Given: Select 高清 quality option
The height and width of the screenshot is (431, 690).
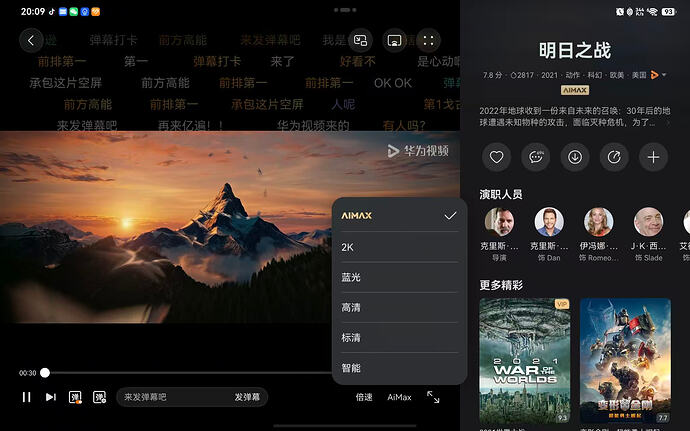Looking at the screenshot, I should 400,307.
